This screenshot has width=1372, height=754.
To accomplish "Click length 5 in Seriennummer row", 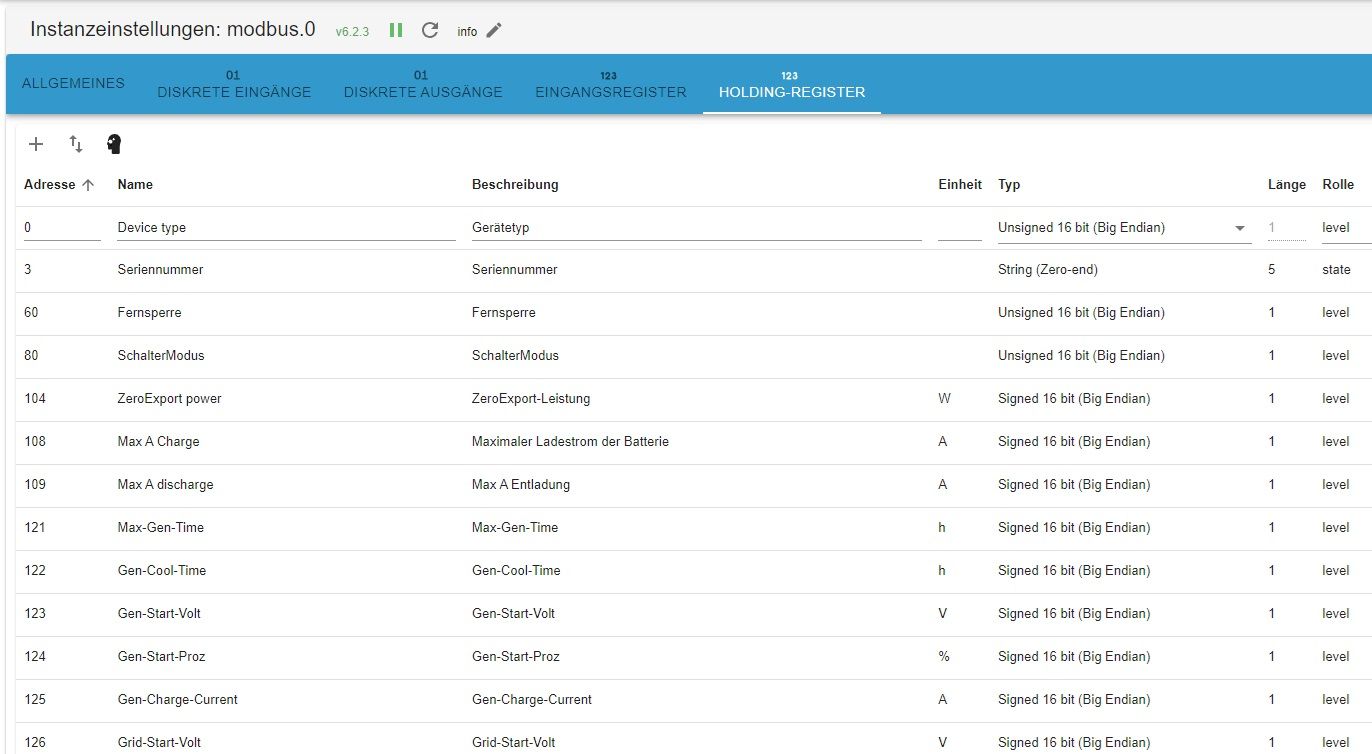I will (1272, 270).
